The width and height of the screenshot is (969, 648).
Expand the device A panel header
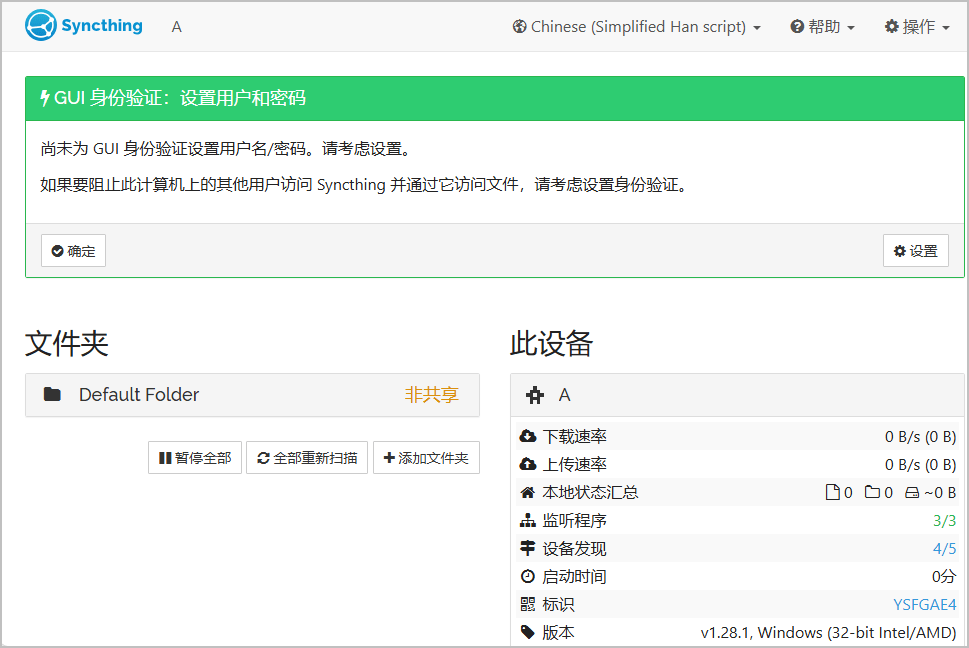coord(737,395)
